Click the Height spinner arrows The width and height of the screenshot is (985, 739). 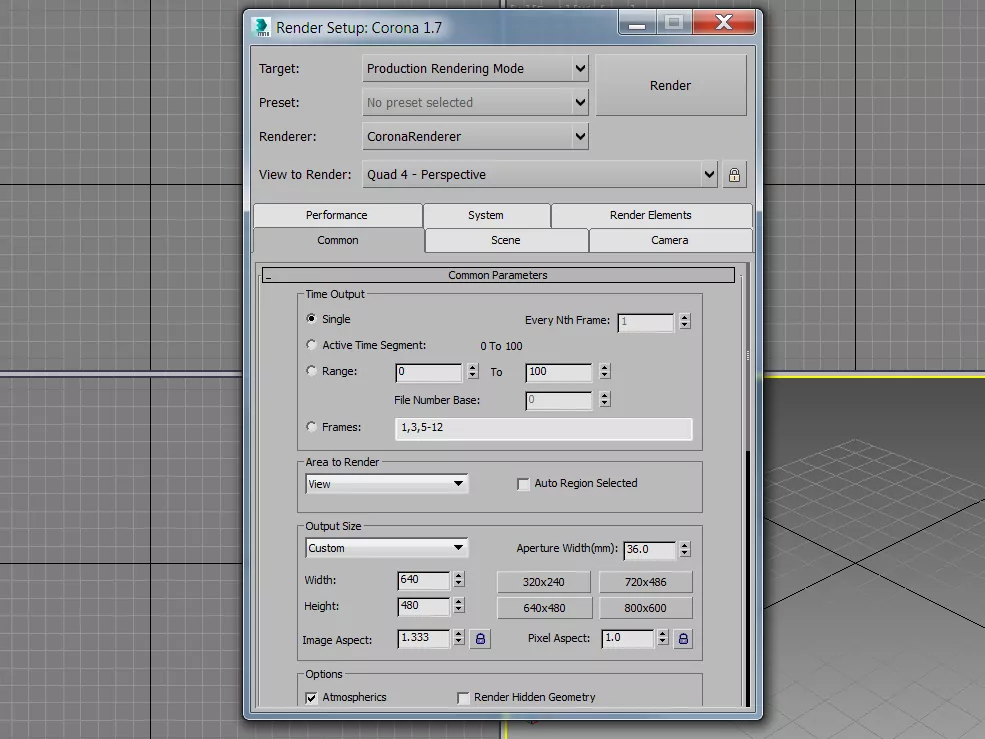coord(458,606)
